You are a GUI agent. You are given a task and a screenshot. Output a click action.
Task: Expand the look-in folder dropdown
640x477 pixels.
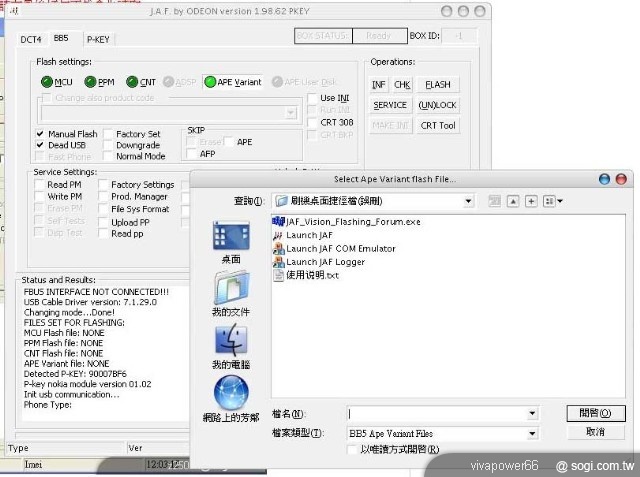pos(468,201)
